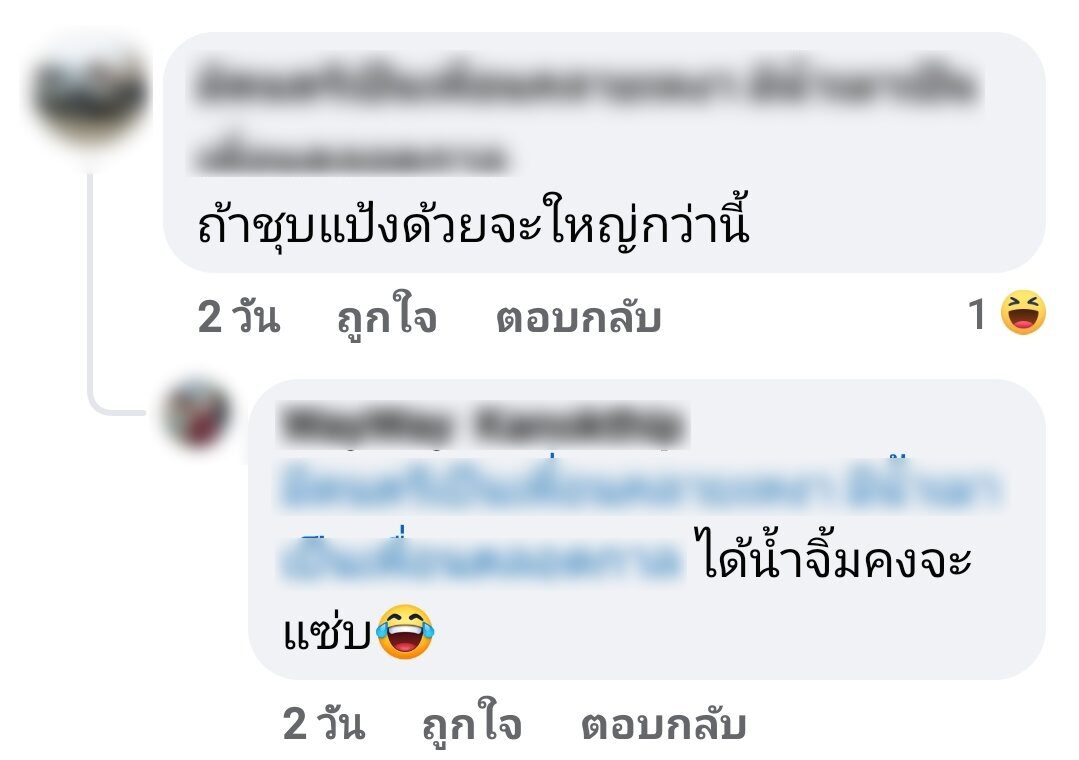Open the blurred author name of the reply
1079x760 pixels.
[482, 424]
